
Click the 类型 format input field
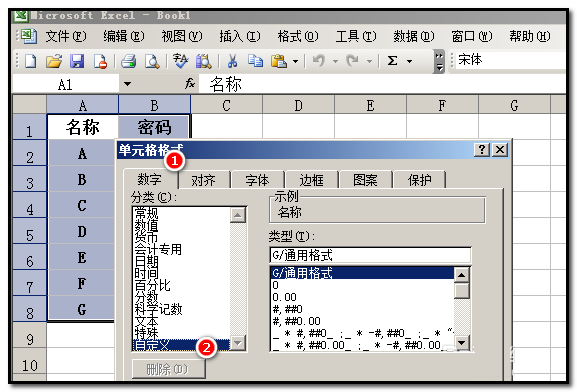370,255
